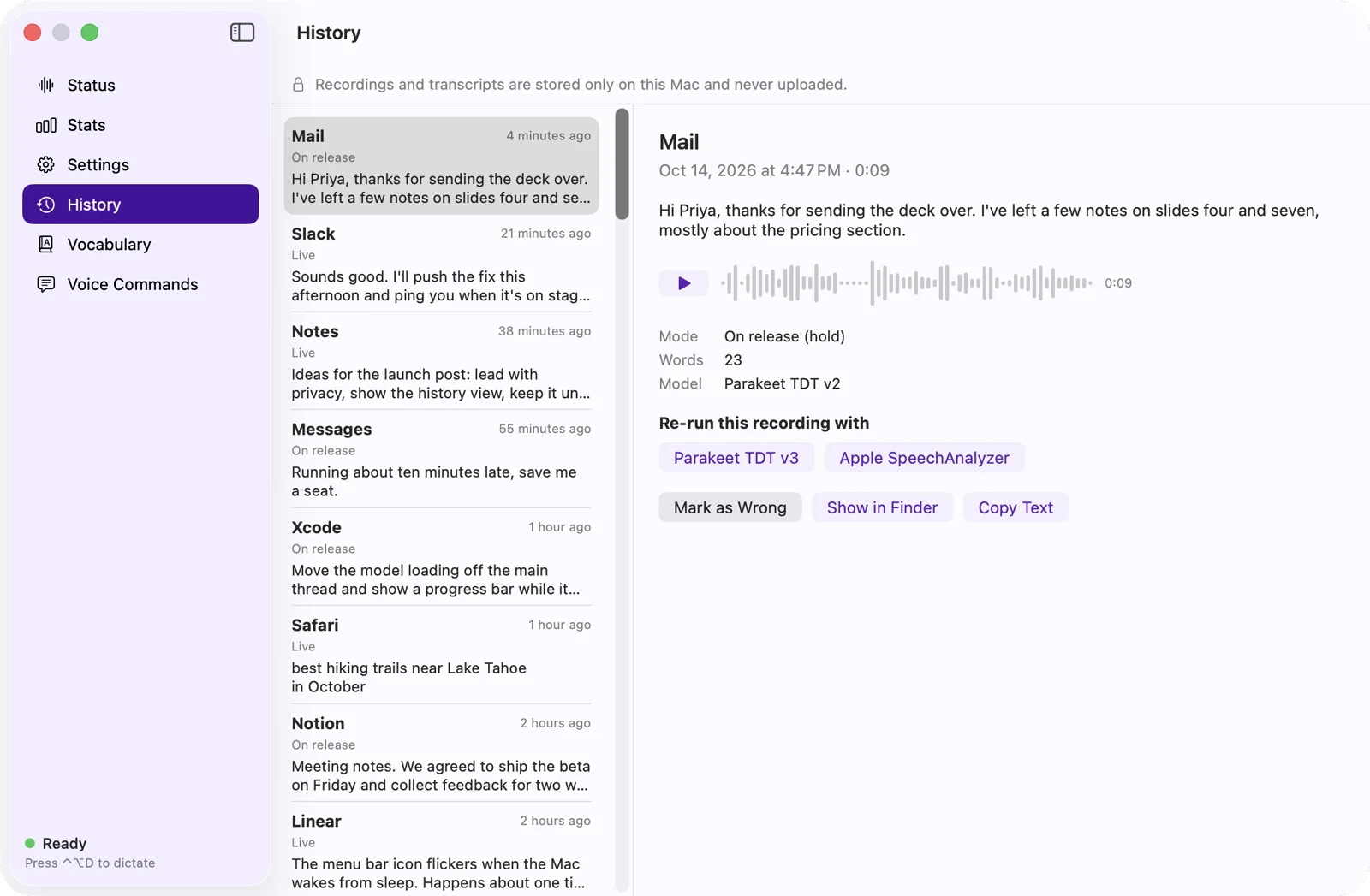Go to the Stats page

(x=140, y=125)
